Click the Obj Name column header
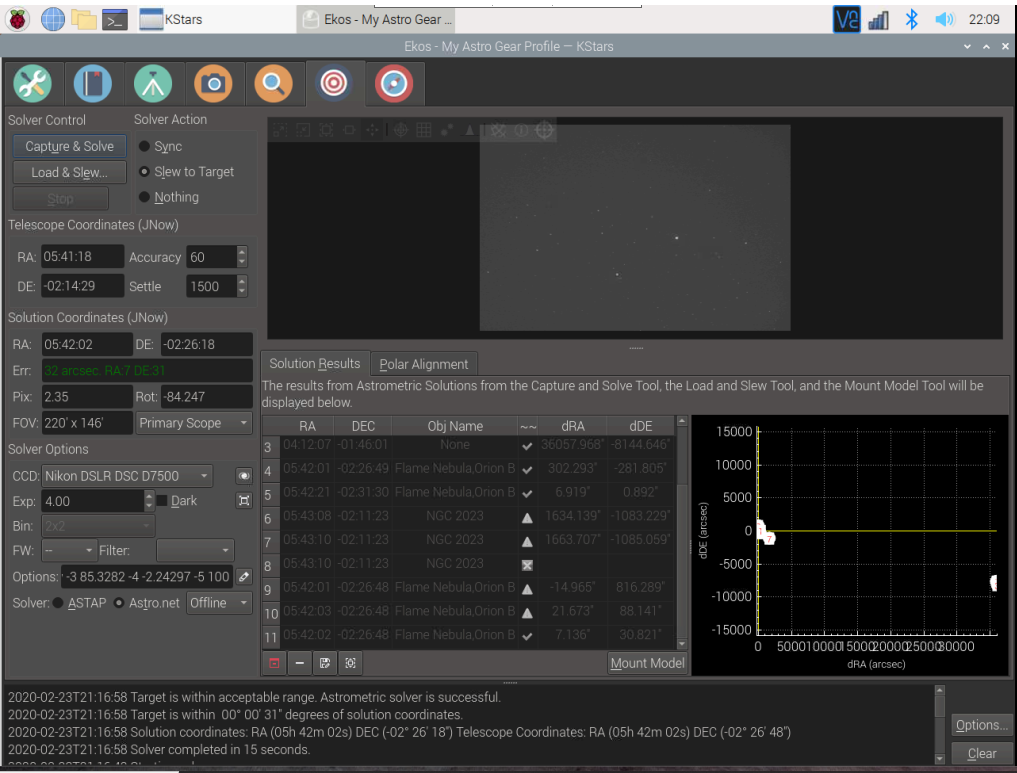 click(x=455, y=426)
